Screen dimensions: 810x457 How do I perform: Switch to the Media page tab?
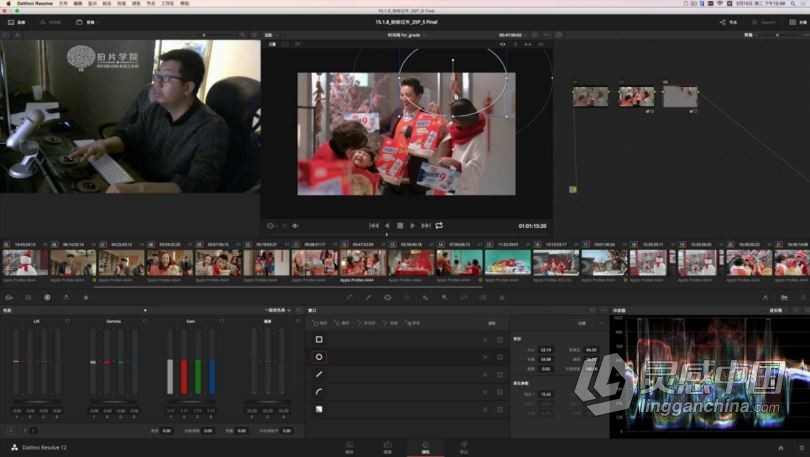[349, 447]
